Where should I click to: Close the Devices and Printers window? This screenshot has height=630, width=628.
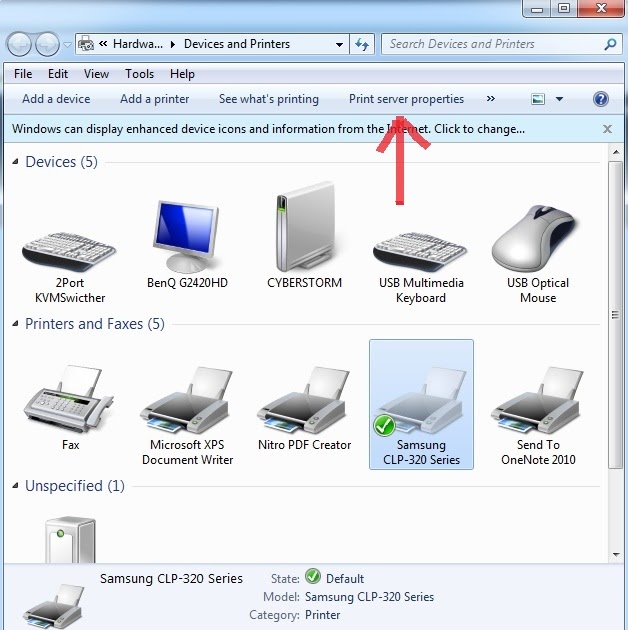601,8
